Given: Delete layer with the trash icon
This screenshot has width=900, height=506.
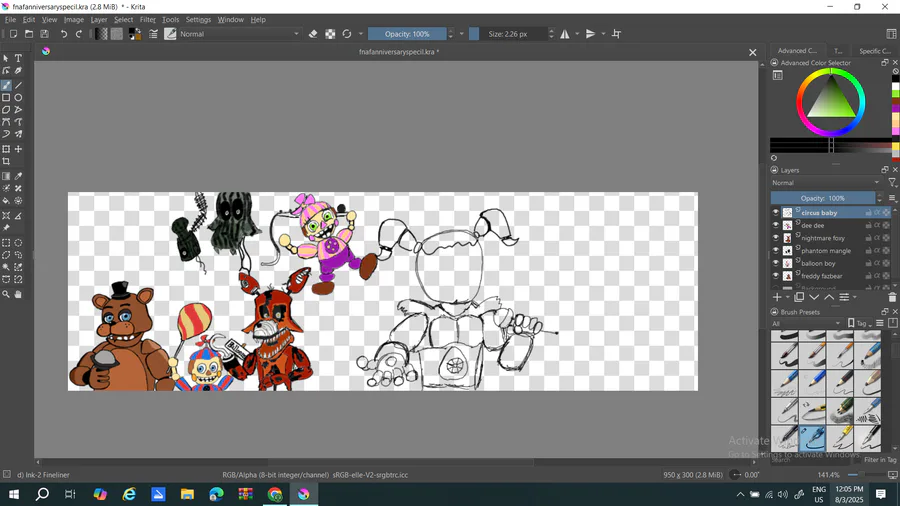Looking at the screenshot, I should (891, 297).
